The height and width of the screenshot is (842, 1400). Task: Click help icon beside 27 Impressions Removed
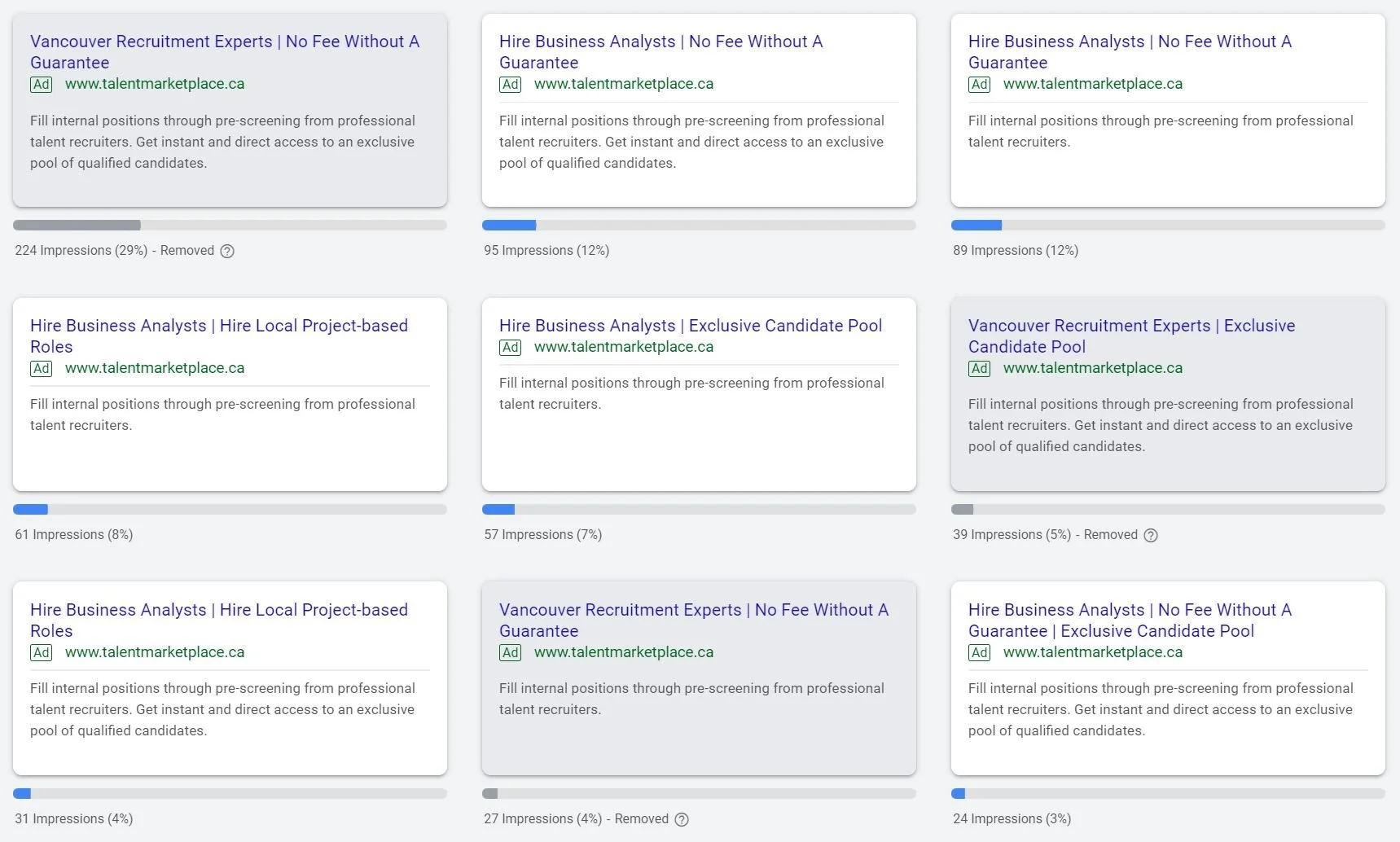click(682, 819)
